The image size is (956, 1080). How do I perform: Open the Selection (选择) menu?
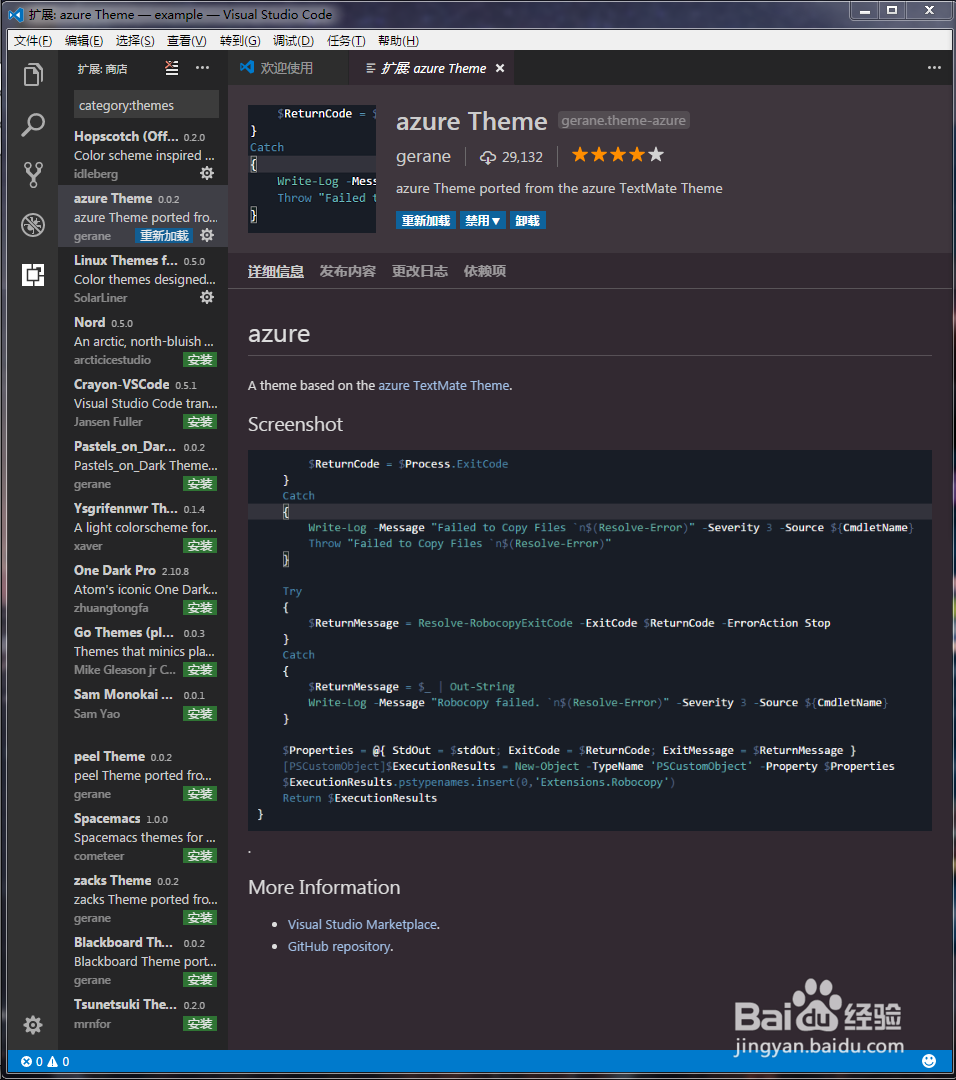(135, 41)
